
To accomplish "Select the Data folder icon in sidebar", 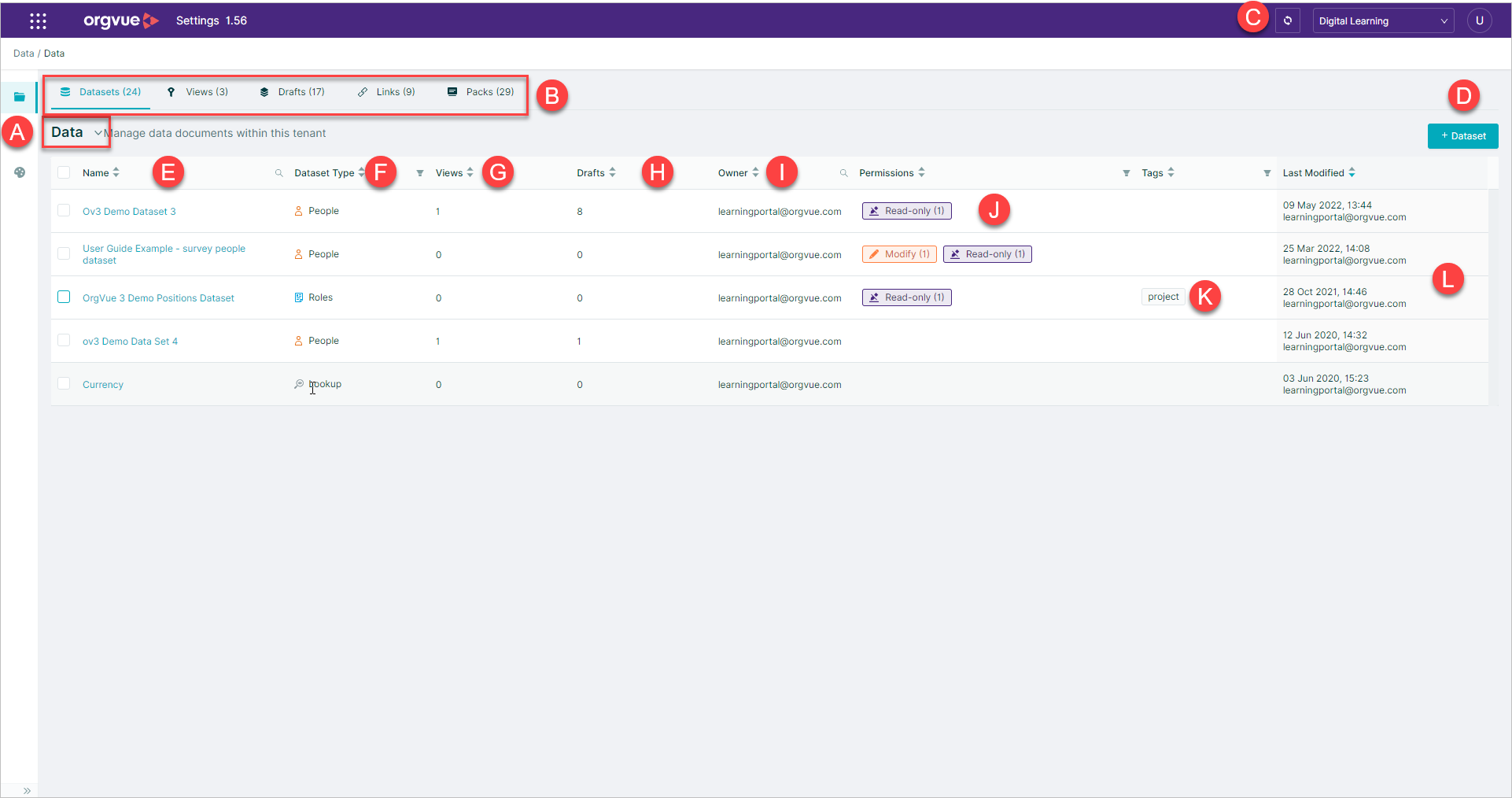I will [20, 97].
